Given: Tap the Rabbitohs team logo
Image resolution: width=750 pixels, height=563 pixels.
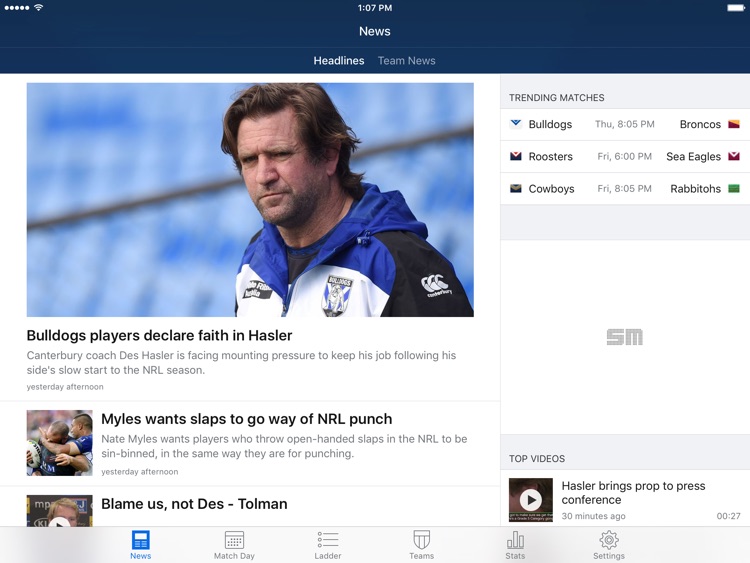Looking at the screenshot, I should pyautogui.click(x=734, y=188).
